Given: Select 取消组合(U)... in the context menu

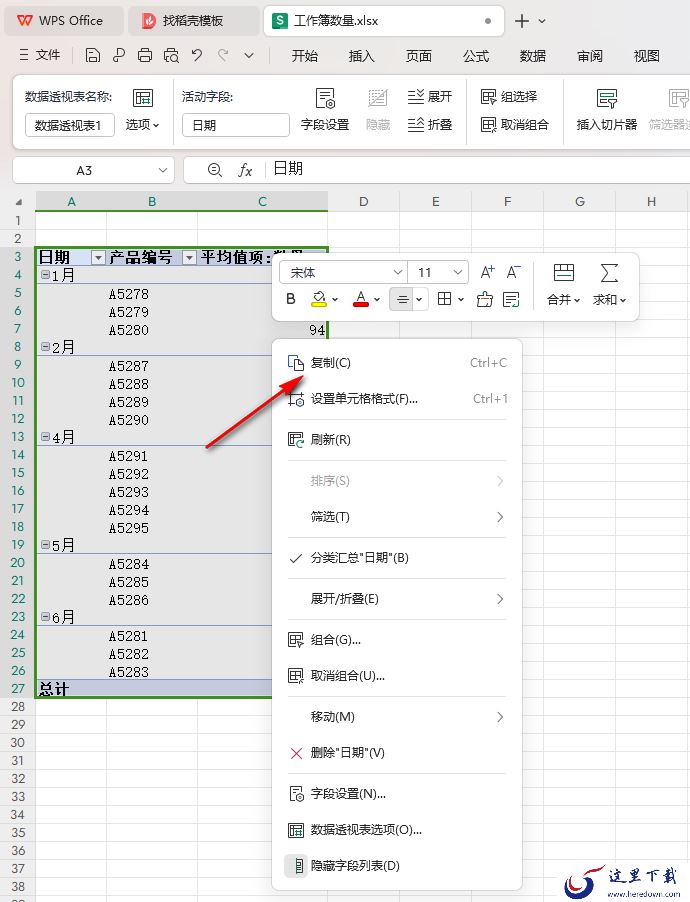Looking at the screenshot, I should coord(397,675).
